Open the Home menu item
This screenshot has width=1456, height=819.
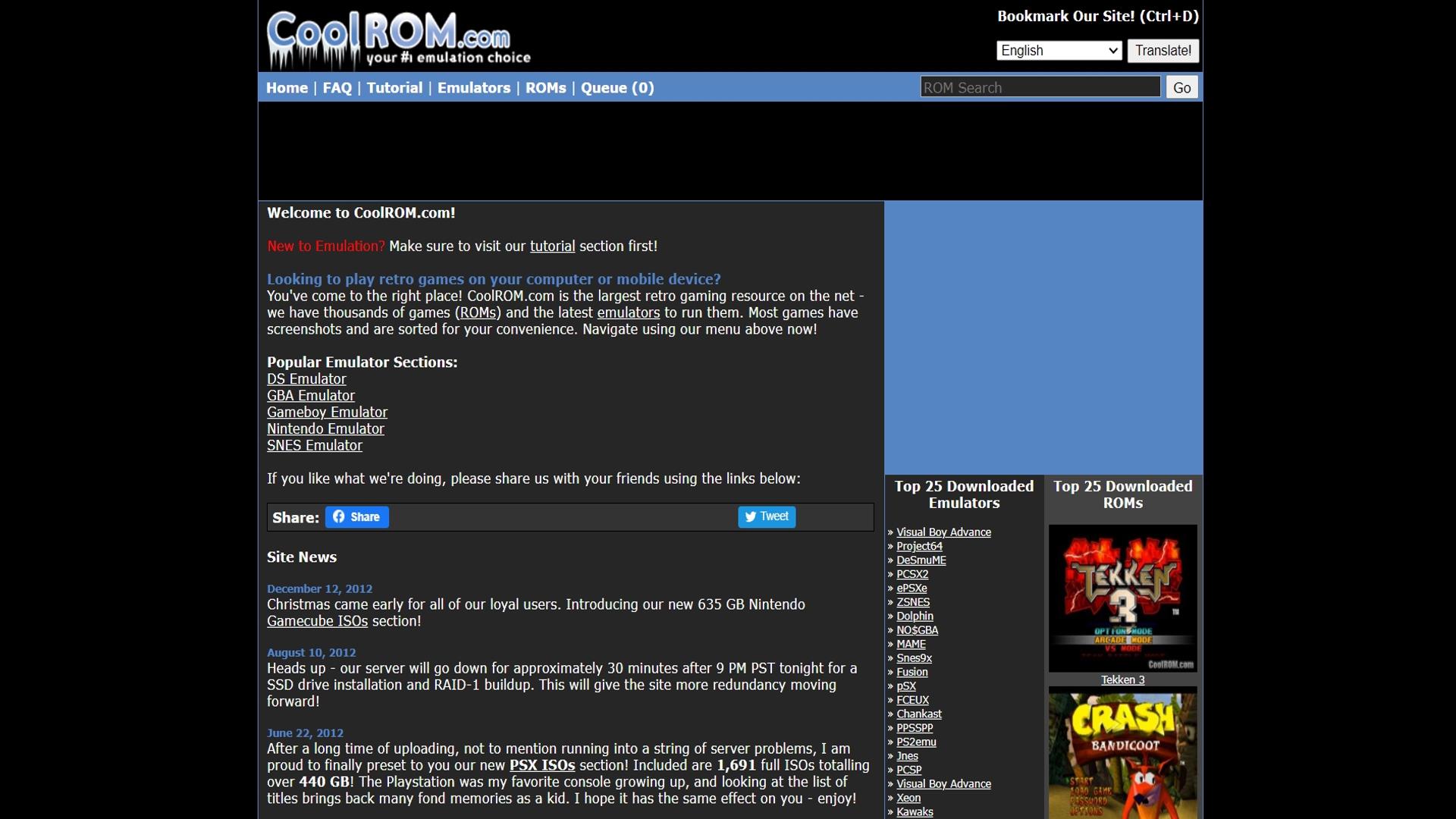[287, 88]
